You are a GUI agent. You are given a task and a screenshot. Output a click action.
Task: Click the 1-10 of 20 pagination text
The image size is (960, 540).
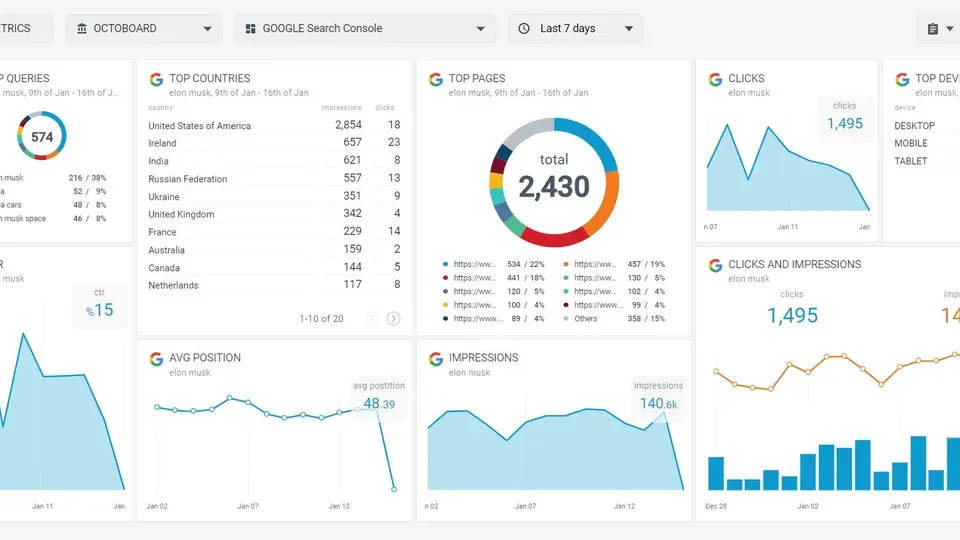click(x=321, y=318)
